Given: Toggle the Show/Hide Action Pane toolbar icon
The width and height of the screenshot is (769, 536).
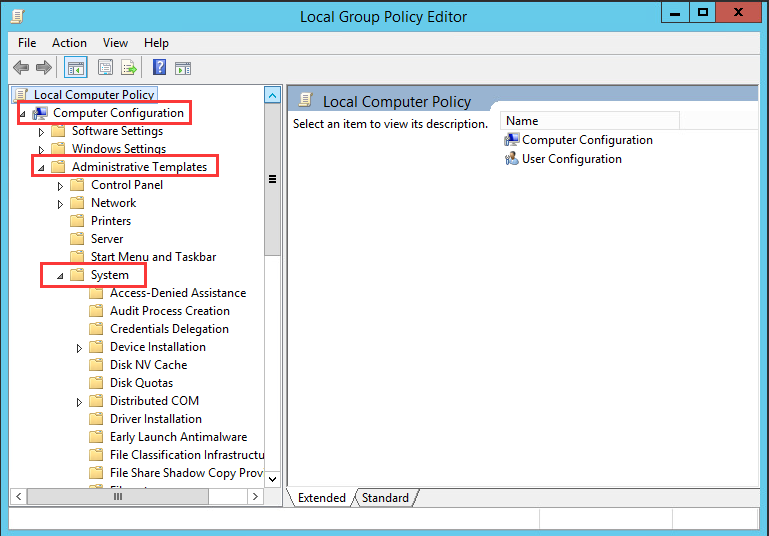Looking at the screenshot, I should [x=183, y=68].
